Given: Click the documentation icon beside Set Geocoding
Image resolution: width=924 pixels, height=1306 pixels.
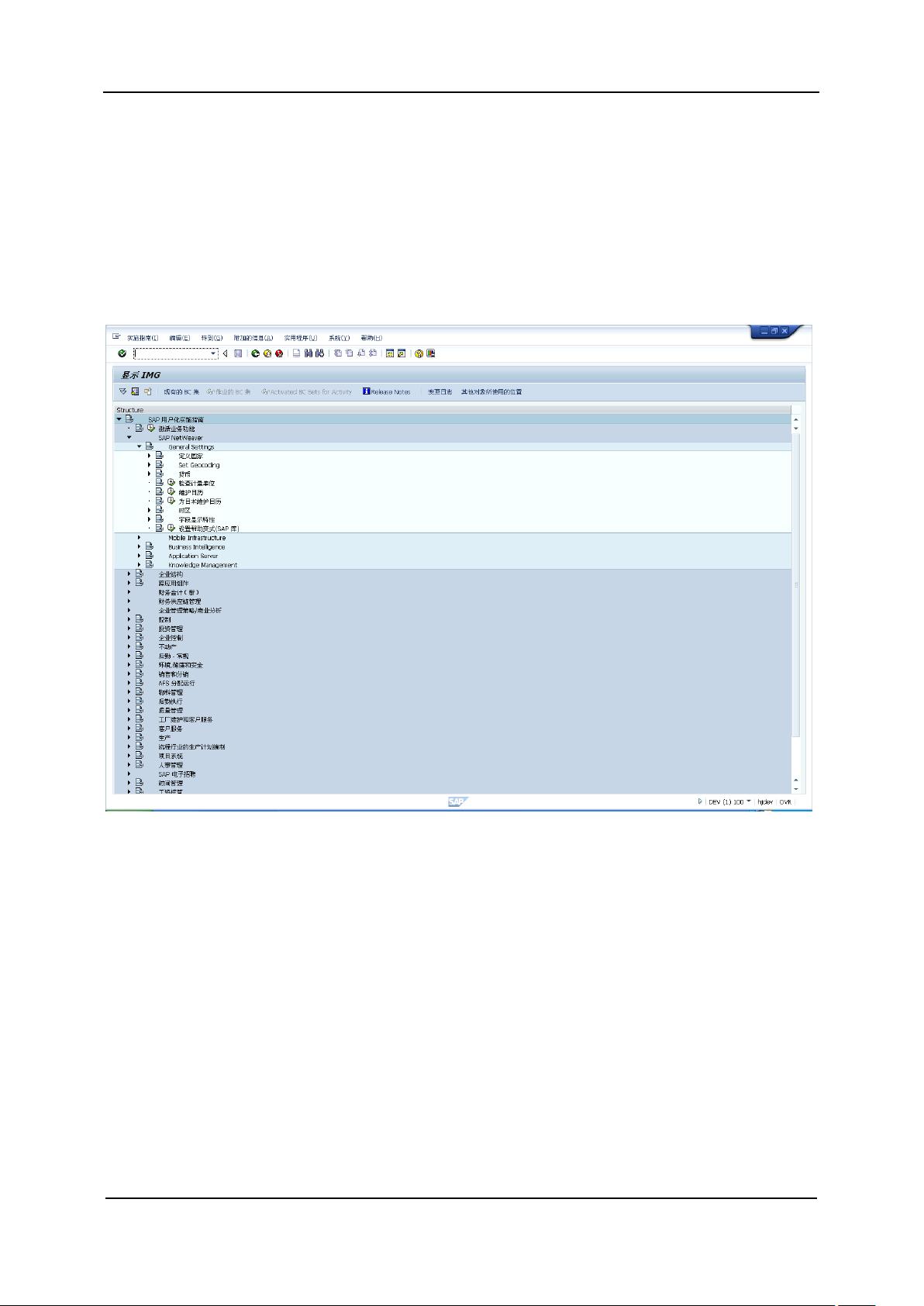Looking at the screenshot, I should pyautogui.click(x=160, y=465).
